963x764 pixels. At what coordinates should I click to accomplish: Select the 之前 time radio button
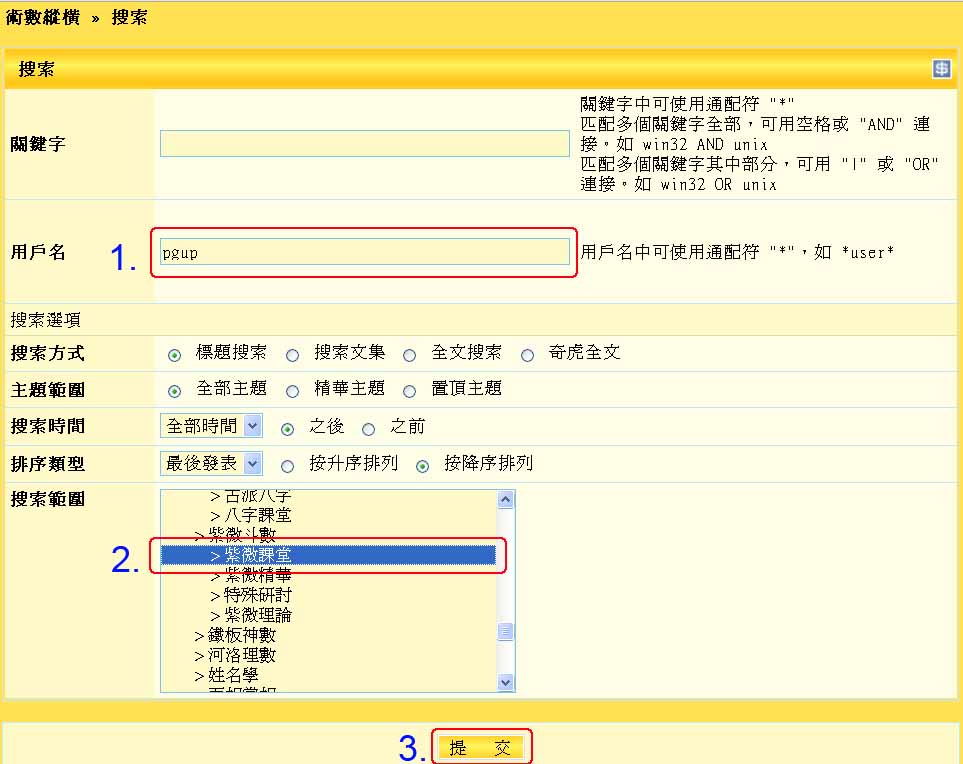(x=368, y=429)
